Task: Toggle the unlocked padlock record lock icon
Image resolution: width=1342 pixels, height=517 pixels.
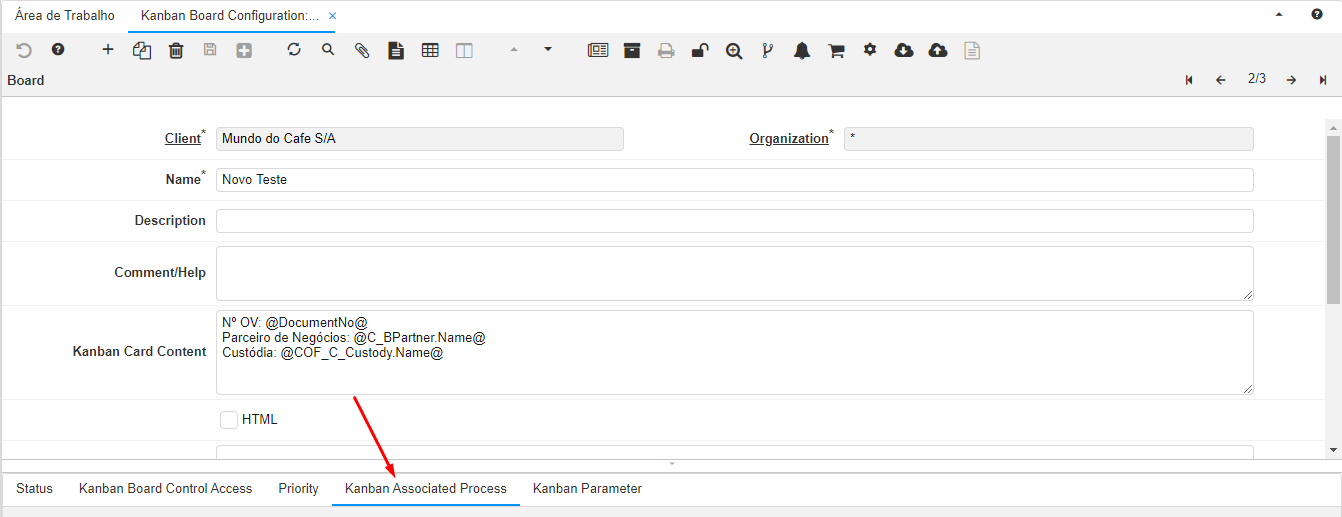Action: point(700,50)
